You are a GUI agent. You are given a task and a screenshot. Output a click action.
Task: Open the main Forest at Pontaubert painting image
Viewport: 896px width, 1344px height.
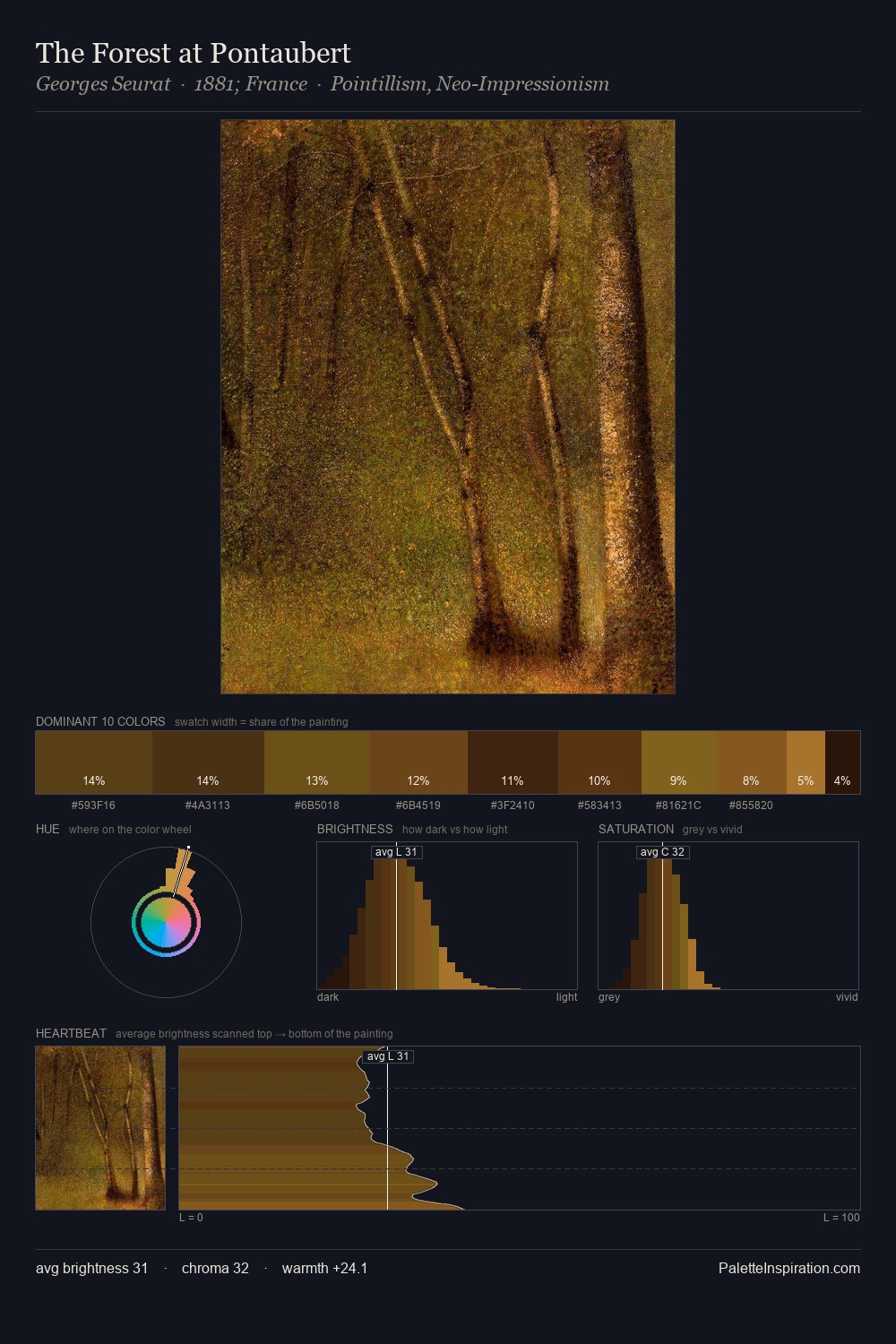(x=448, y=407)
